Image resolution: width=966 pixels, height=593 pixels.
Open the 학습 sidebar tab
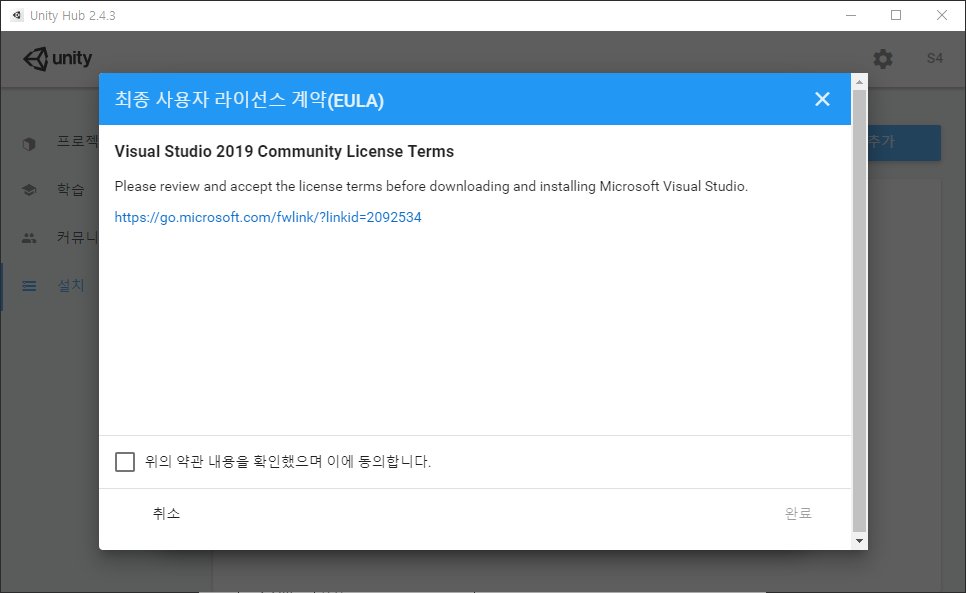click(70, 190)
